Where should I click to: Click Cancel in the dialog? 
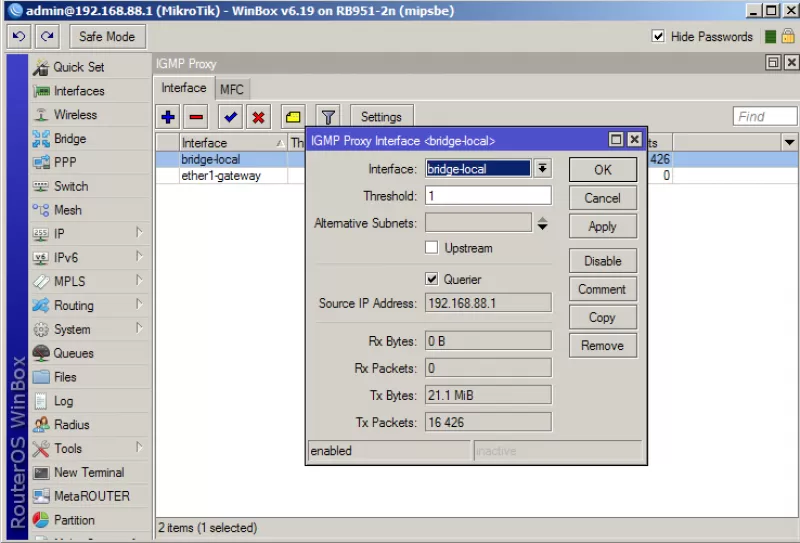pyautogui.click(x=603, y=198)
